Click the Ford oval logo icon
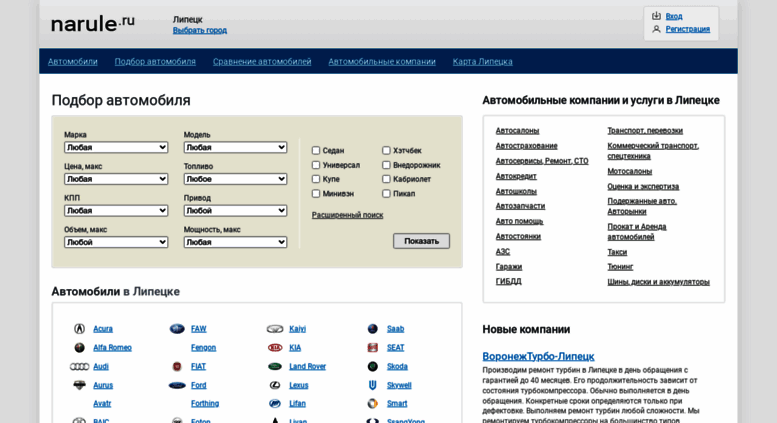Screen dimensions: 777x423 [177, 385]
